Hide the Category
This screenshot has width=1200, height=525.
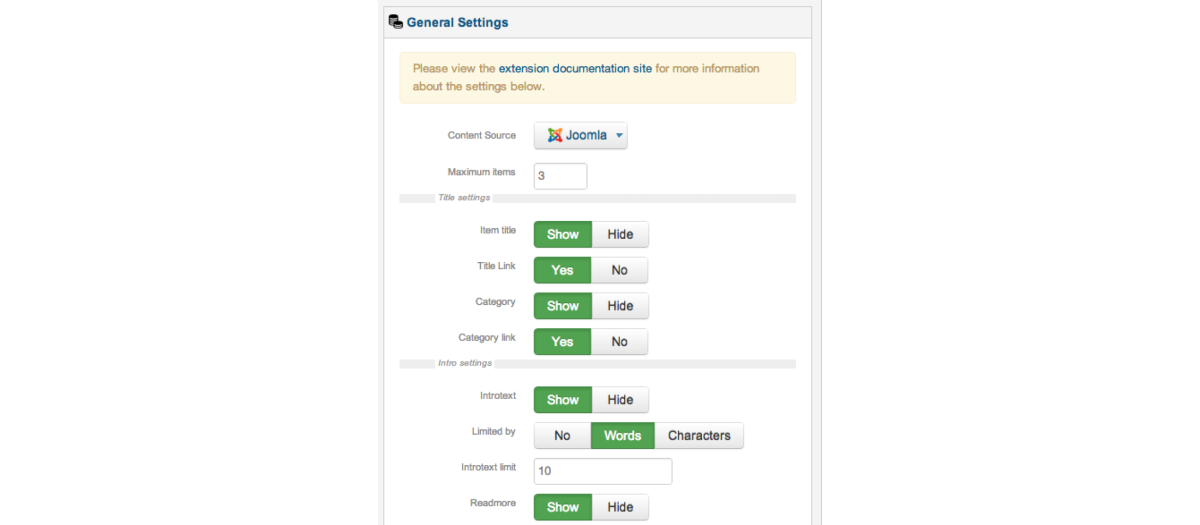620,306
